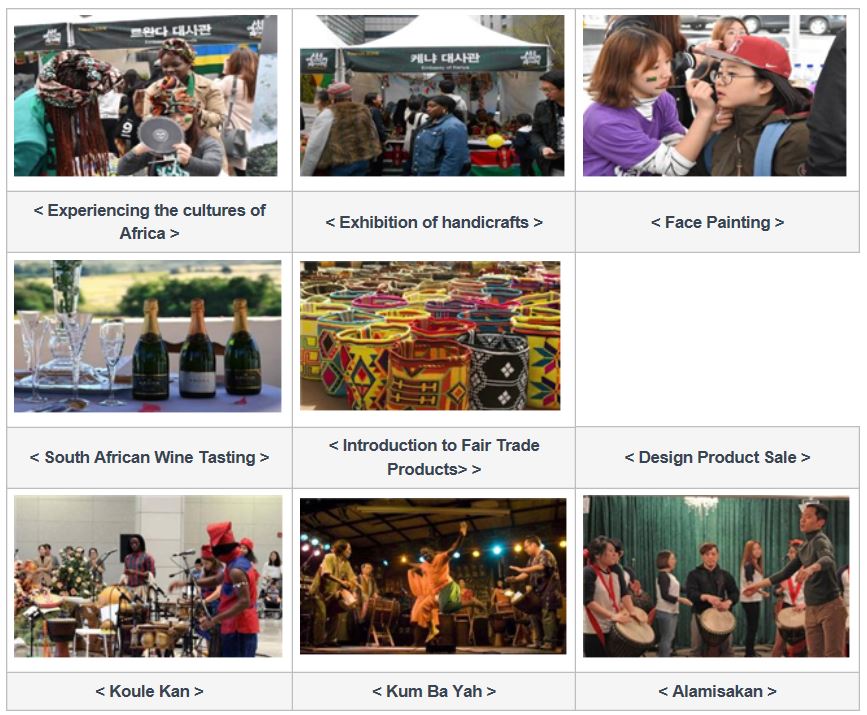Open the Experiencing the cultures of Africa photo
The height and width of the screenshot is (715, 867).
click(145, 96)
